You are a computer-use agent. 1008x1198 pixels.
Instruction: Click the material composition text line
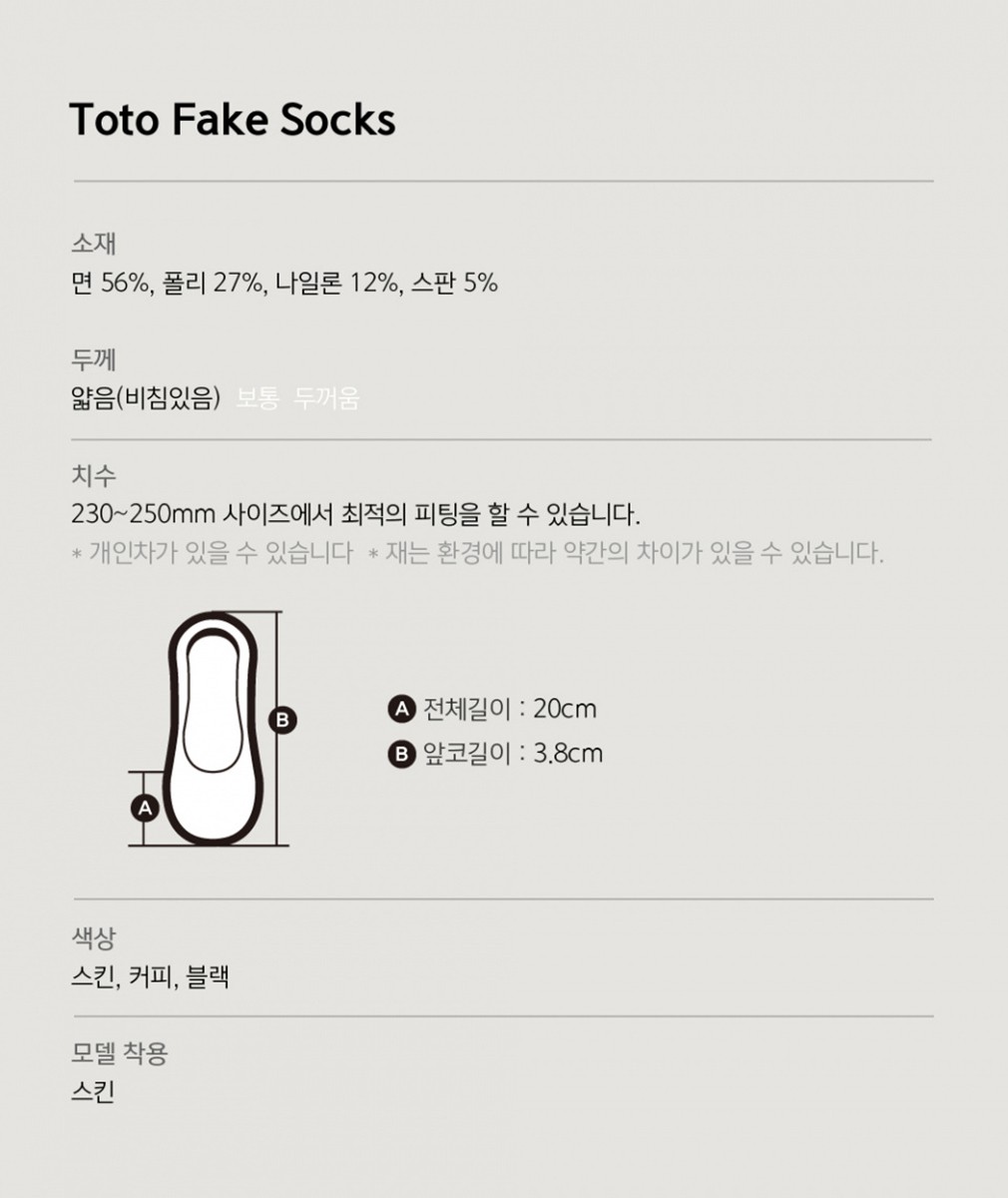284,284
